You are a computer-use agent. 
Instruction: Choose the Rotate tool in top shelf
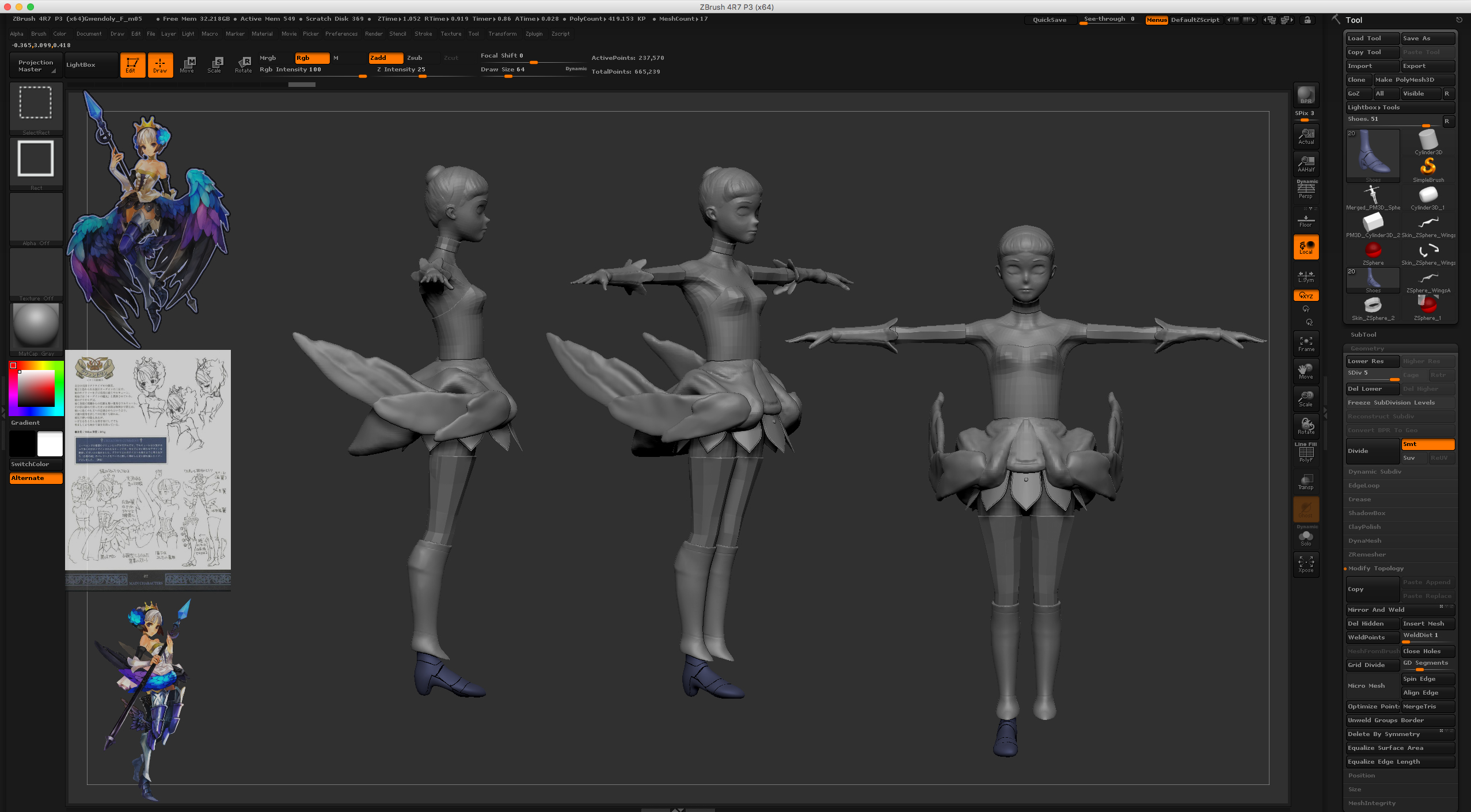243,65
